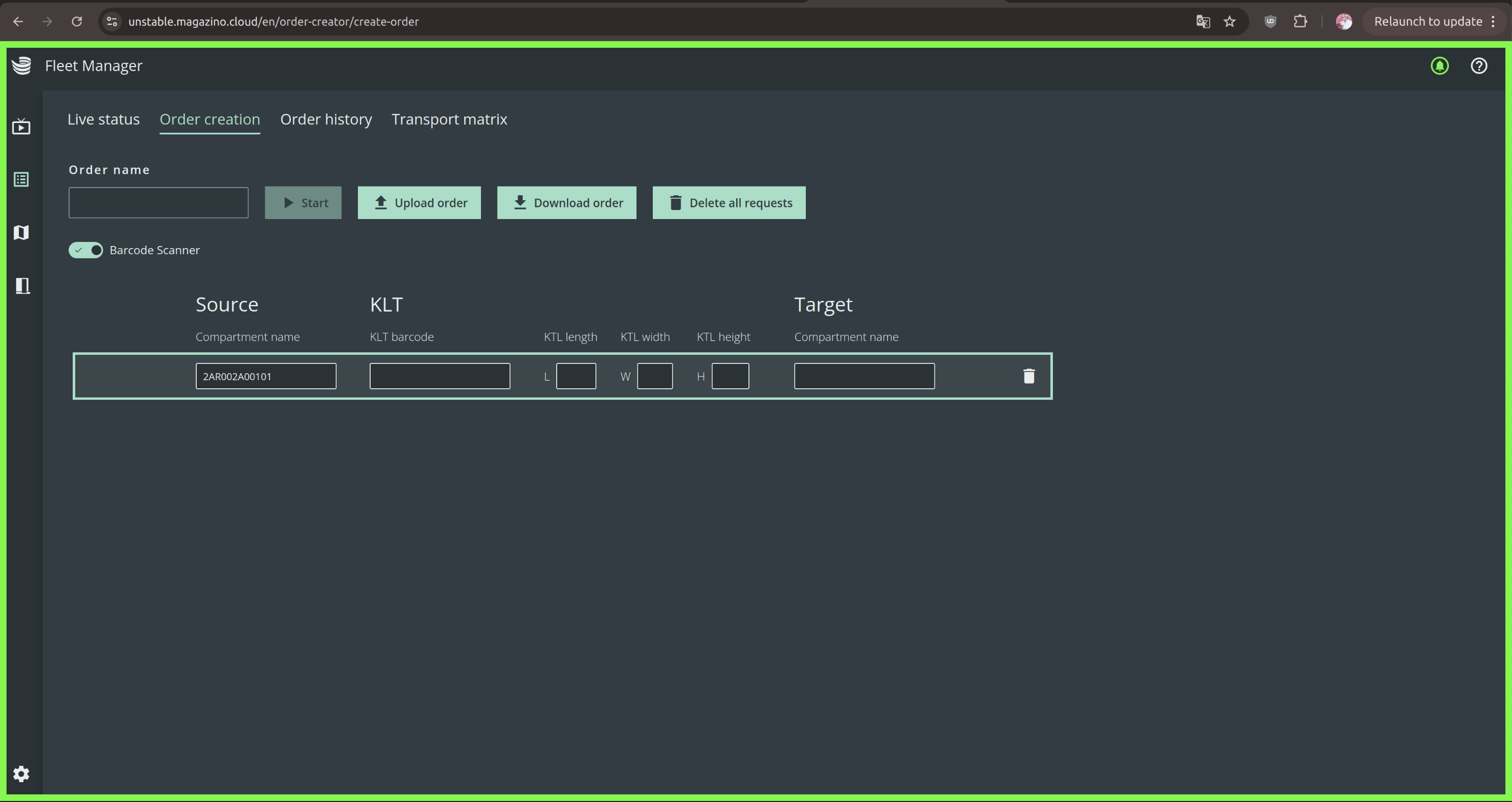Open the shield extension icon
This screenshot has width=1512, height=802.
(x=1270, y=22)
